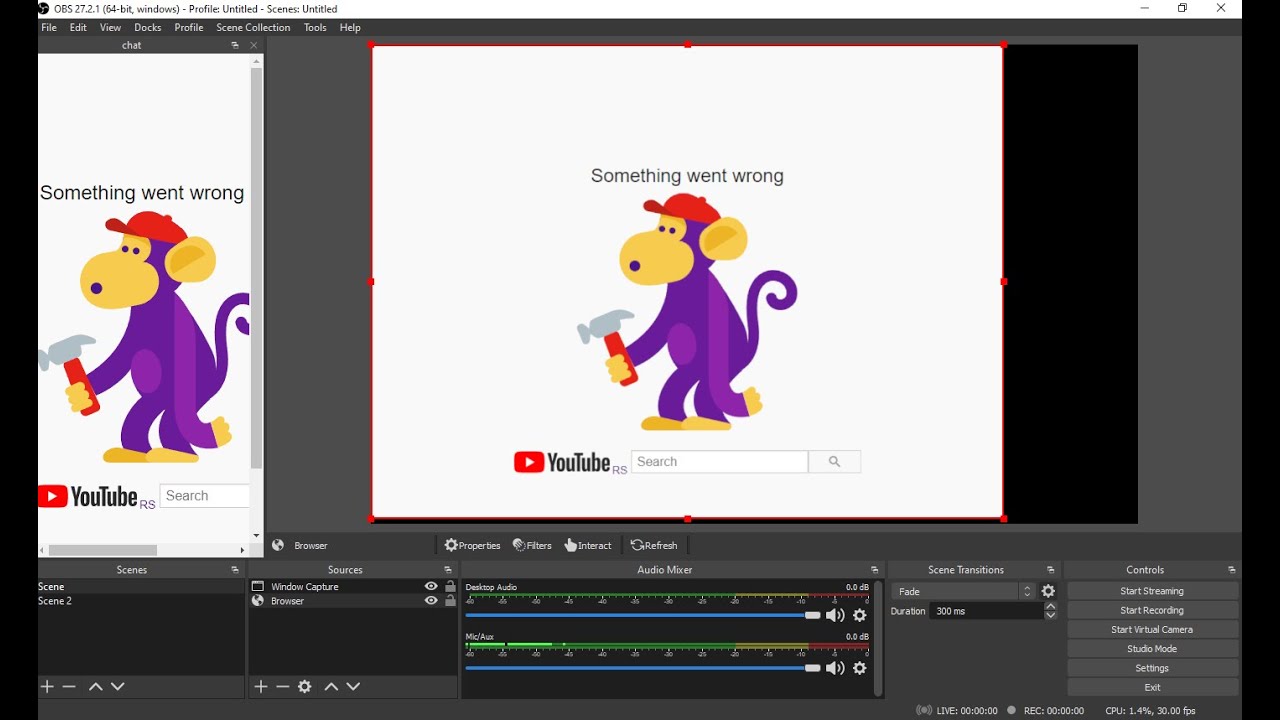1280x720 pixels.
Task: Click the YouTube logo in the chat dock
Action: [88, 496]
